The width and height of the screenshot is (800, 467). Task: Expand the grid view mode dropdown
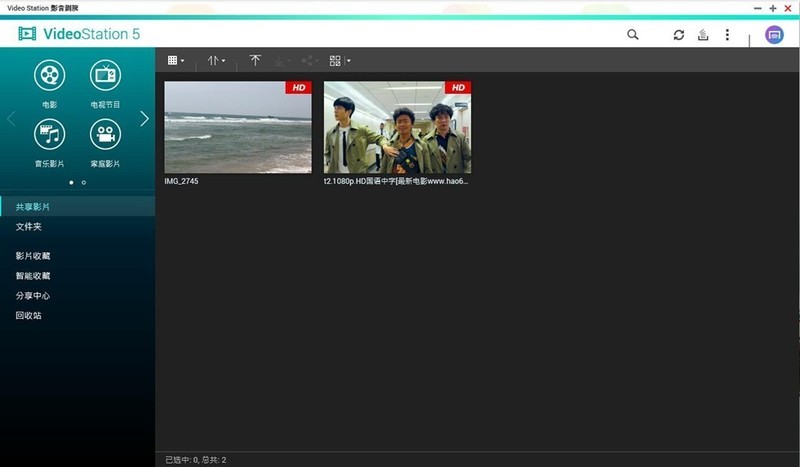(176, 61)
